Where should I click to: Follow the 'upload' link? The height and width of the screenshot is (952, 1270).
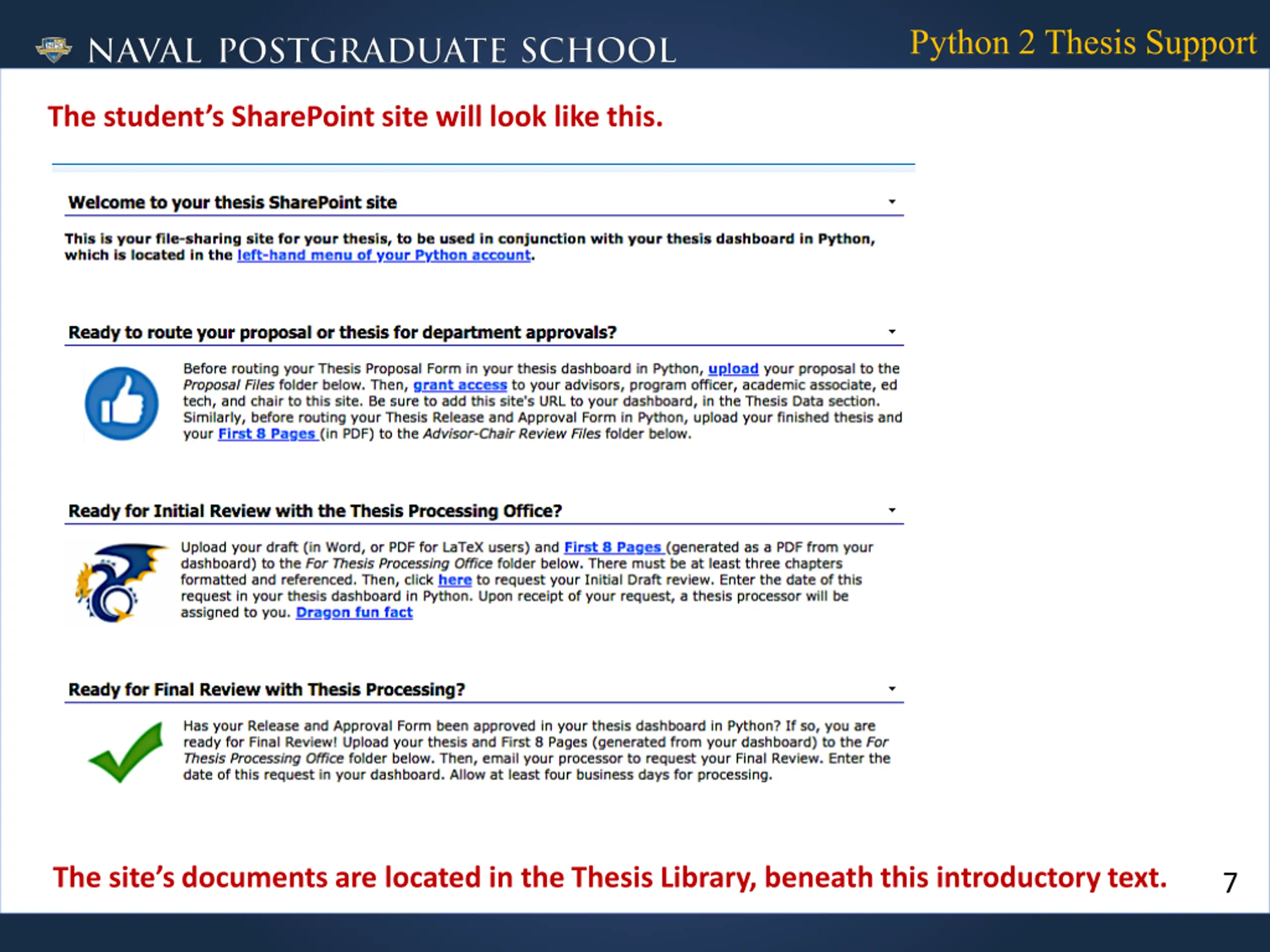click(733, 368)
